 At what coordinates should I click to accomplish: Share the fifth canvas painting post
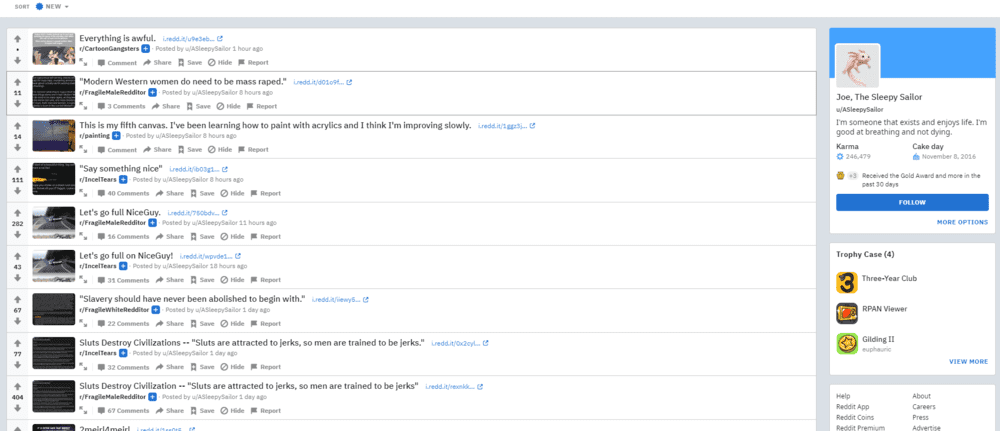(158, 150)
